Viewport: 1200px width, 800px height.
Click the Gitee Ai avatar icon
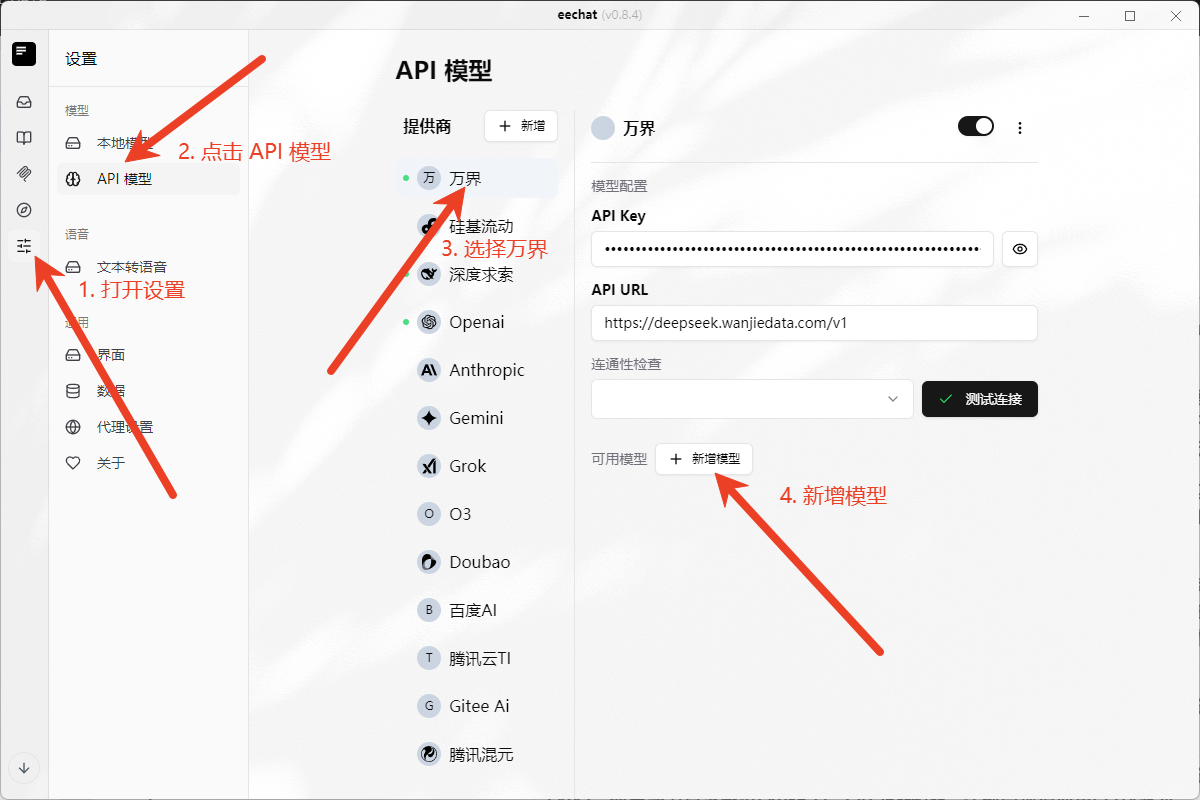(429, 706)
